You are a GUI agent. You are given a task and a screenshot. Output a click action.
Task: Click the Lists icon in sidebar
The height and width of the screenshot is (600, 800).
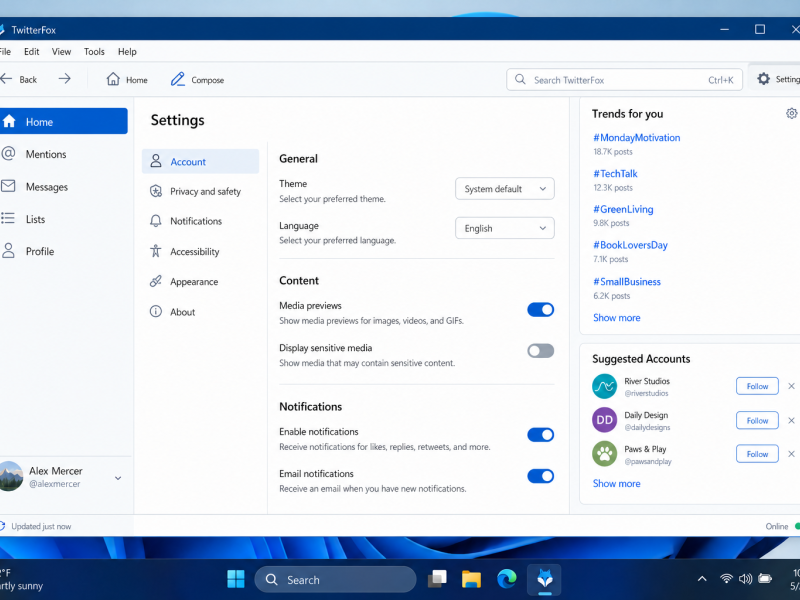click(8, 218)
